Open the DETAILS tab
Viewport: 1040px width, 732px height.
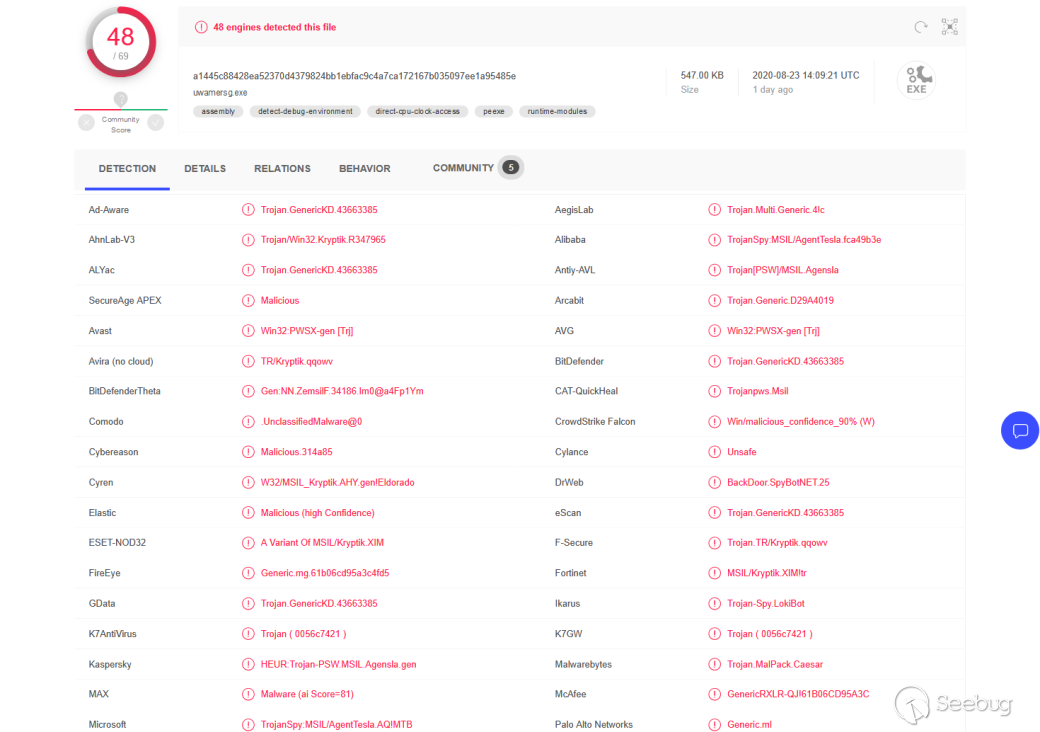click(x=205, y=168)
